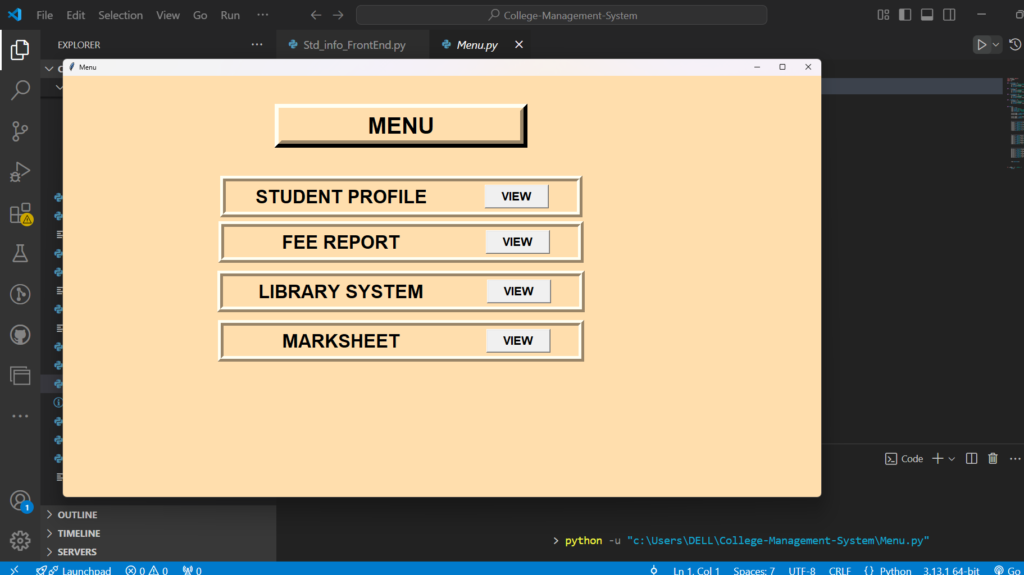Image resolution: width=1024 pixels, height=575 pixels.
Task: Open the Testing flask view
Action: (20, 254)
